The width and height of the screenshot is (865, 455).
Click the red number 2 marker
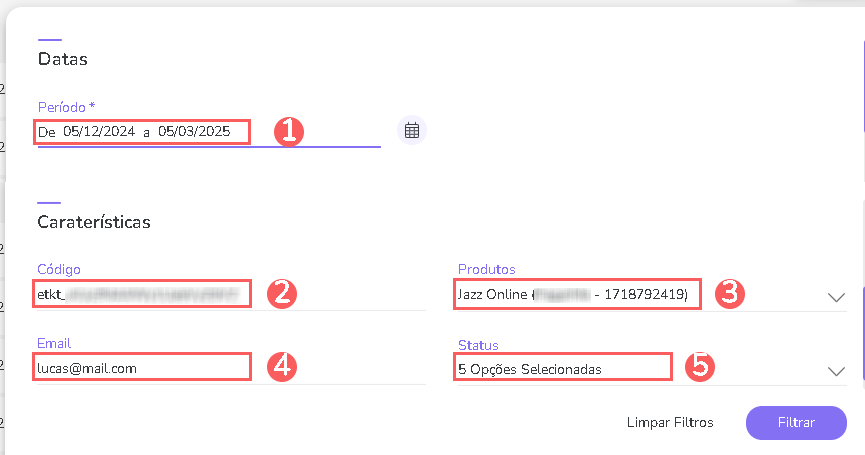(282, 293)
